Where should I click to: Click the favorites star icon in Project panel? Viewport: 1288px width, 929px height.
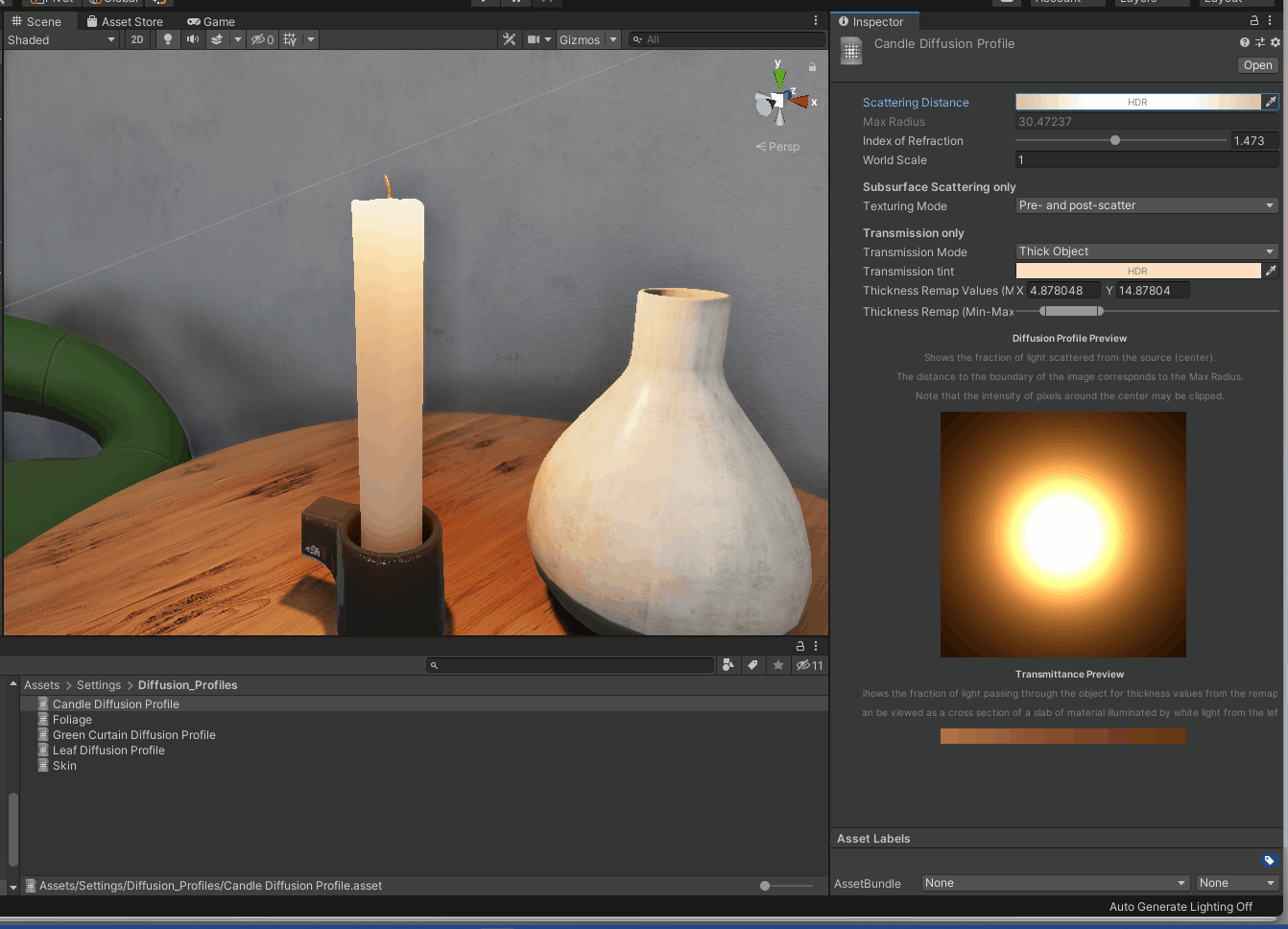(778, 665)
